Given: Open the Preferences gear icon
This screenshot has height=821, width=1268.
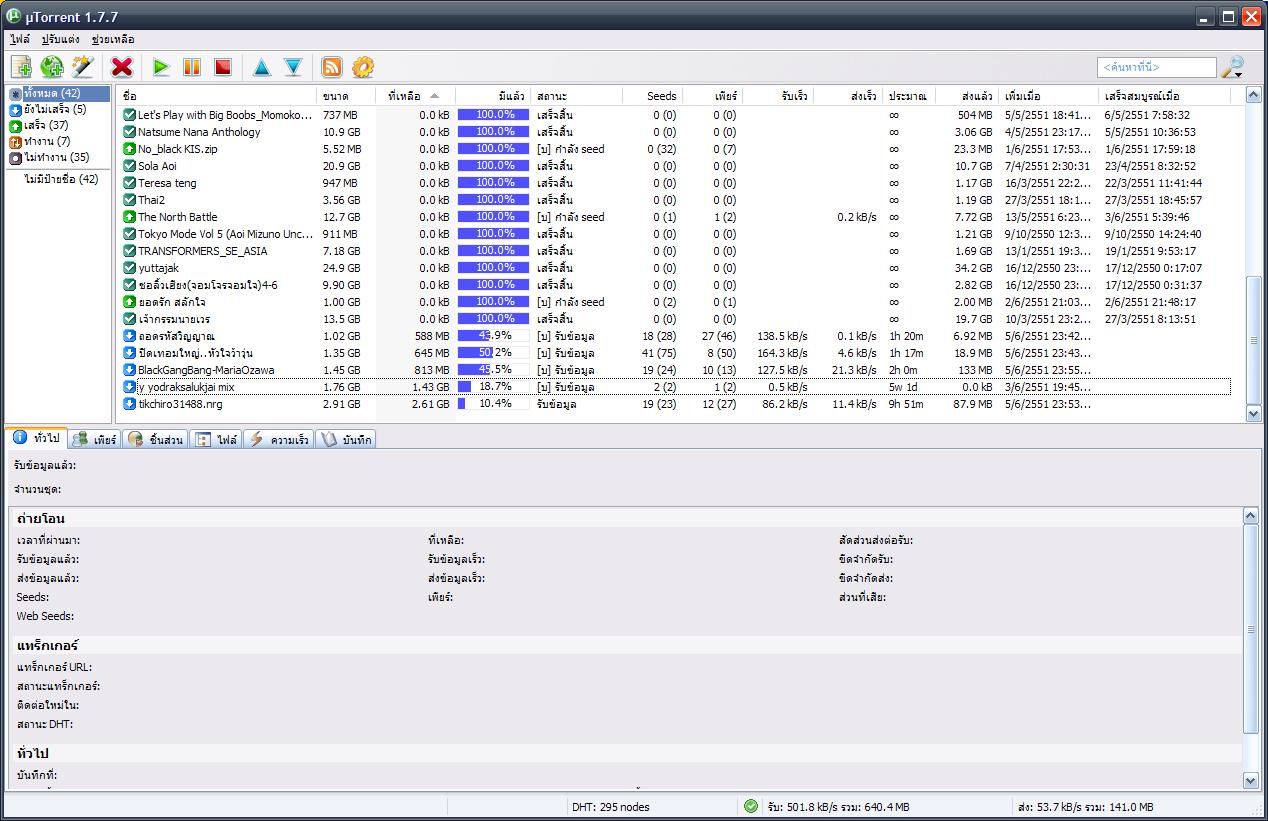Looking at the screenshot, I should tap(363, 67).
